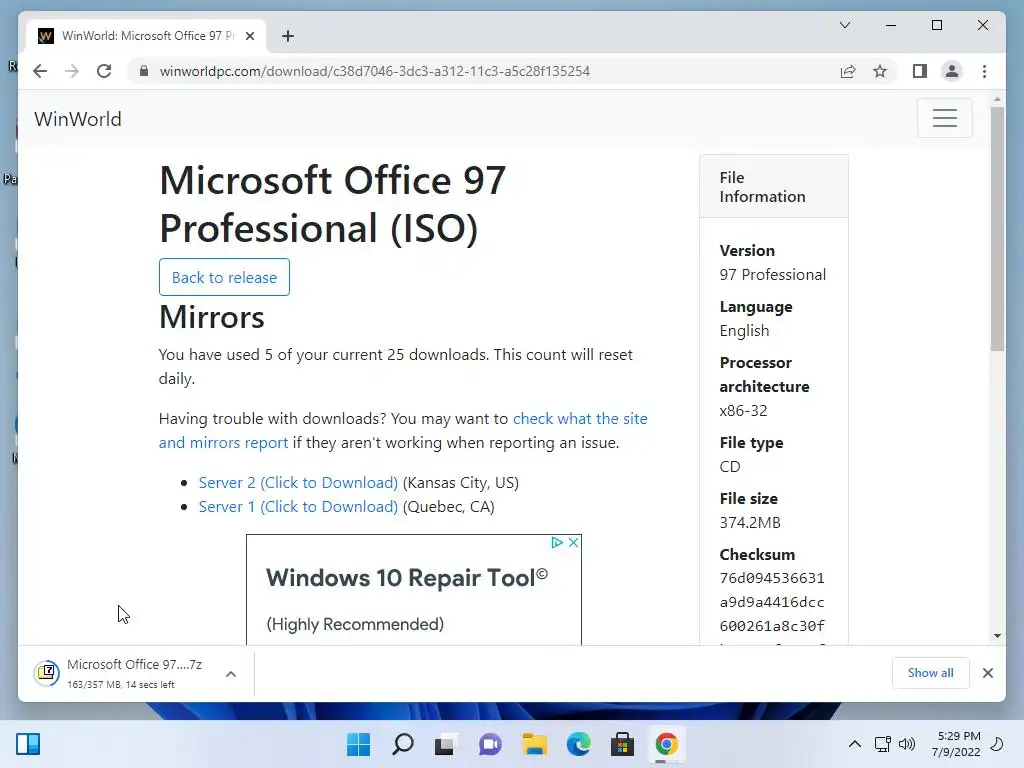Click the Mirrors heading
This screenshot has height=768, width=1024.
click(212, 317)
